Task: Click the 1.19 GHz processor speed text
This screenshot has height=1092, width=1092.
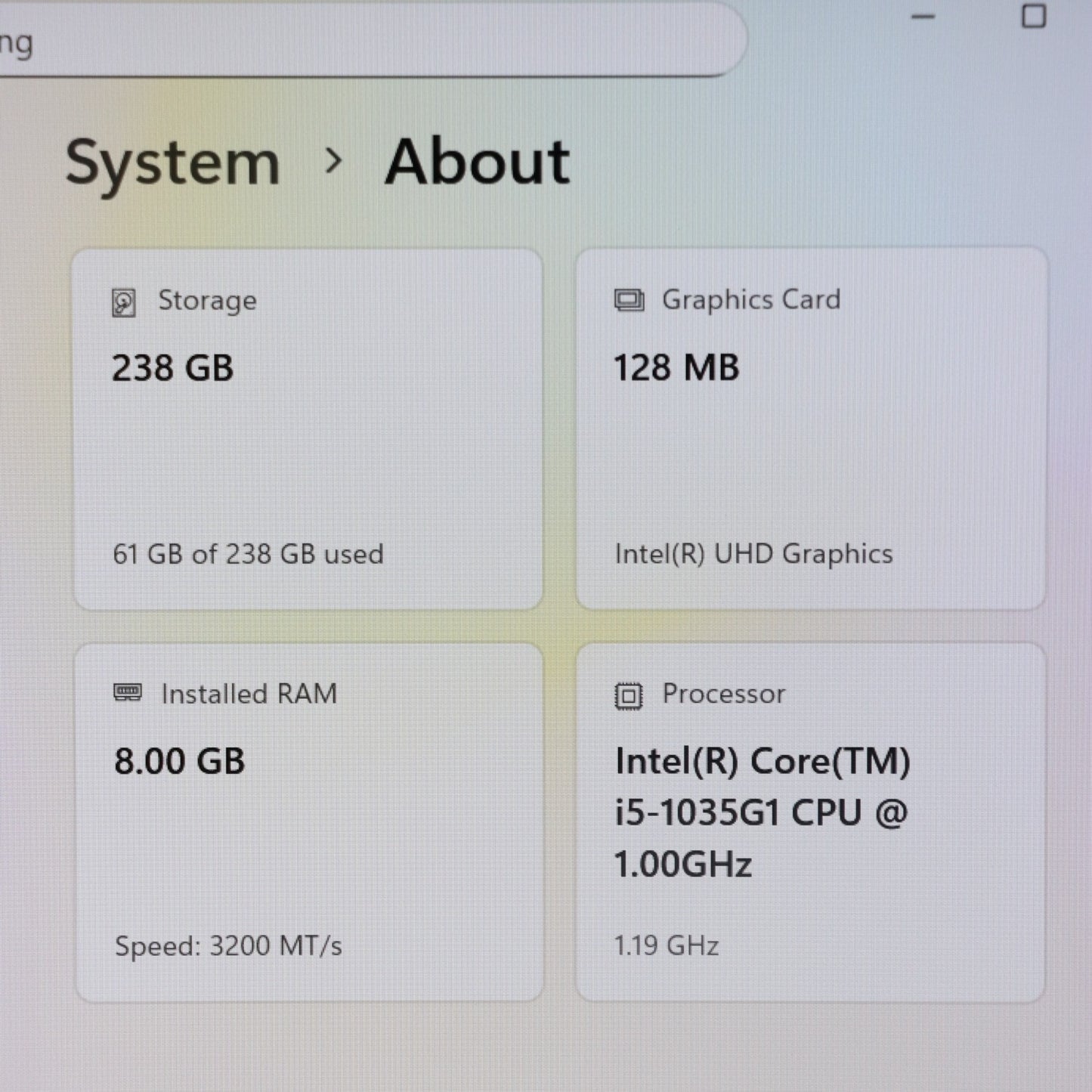Action: click(x=666, y=946)
